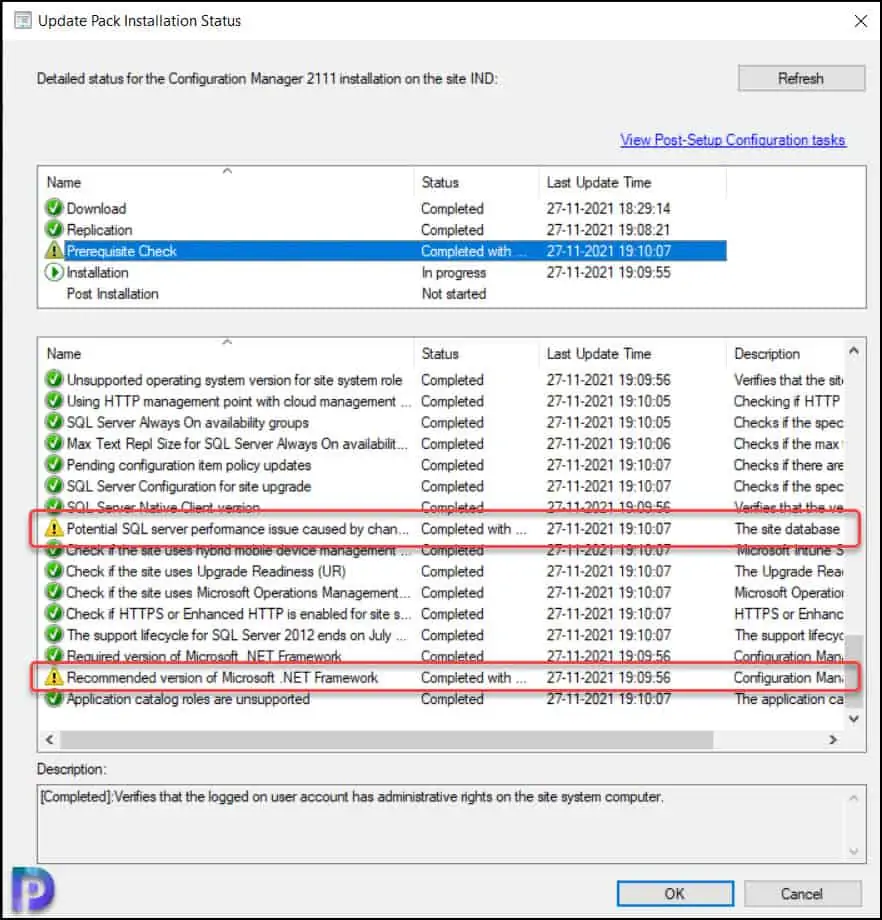Click the Refresh button
This screenshot has height=920, width=882.
801,78
